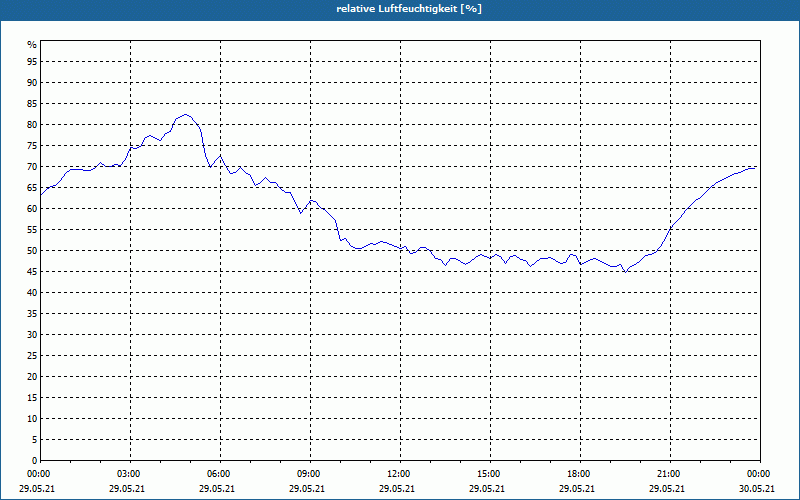Pick the "18:00" x-axis label
Viewport: 800px width, 500px height.
click(580, 474)
